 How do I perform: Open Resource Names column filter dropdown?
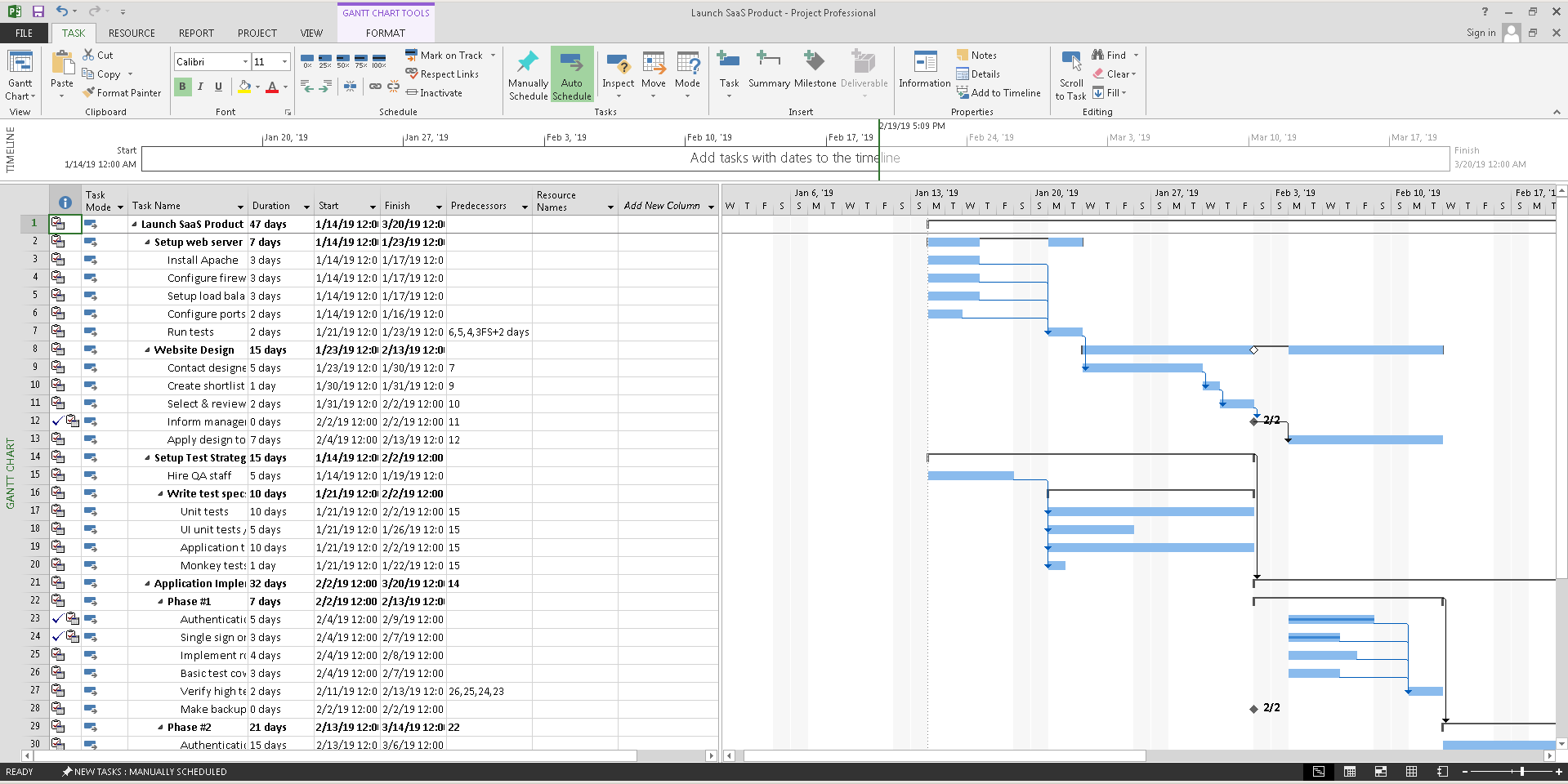tap(610, 207)
